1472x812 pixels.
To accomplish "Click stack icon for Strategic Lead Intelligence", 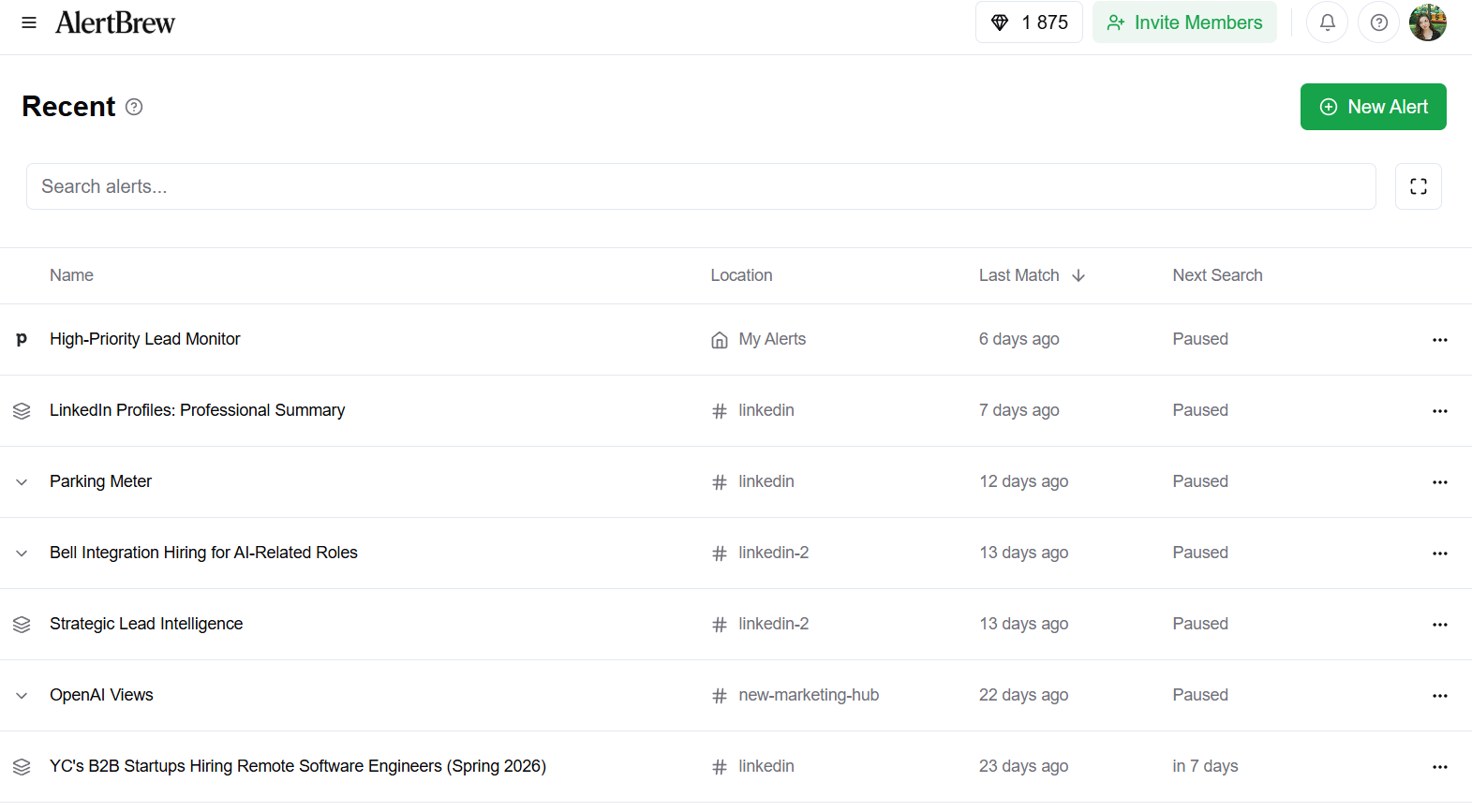I will 22,625.
